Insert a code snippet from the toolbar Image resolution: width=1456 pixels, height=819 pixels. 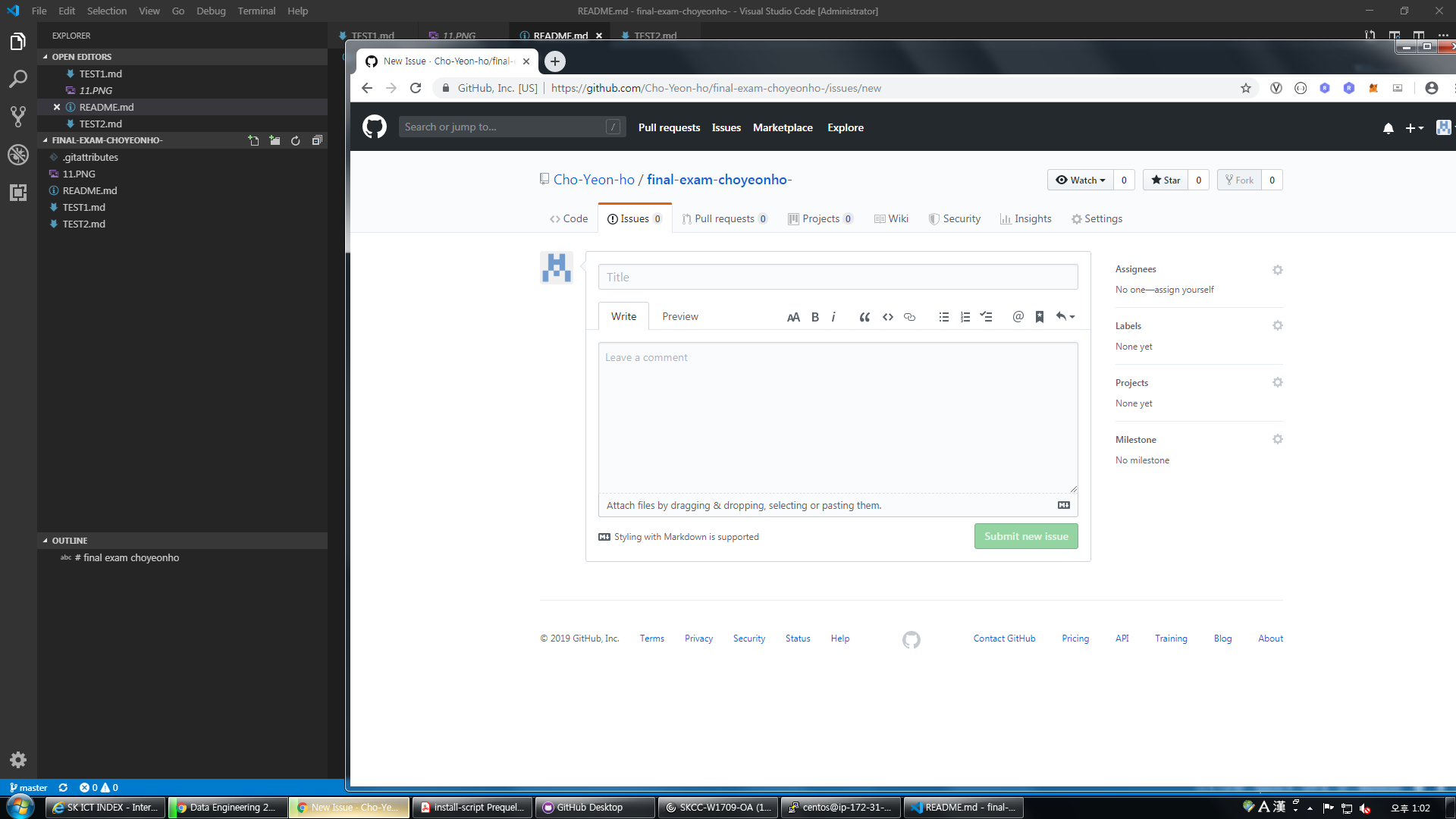887,317
